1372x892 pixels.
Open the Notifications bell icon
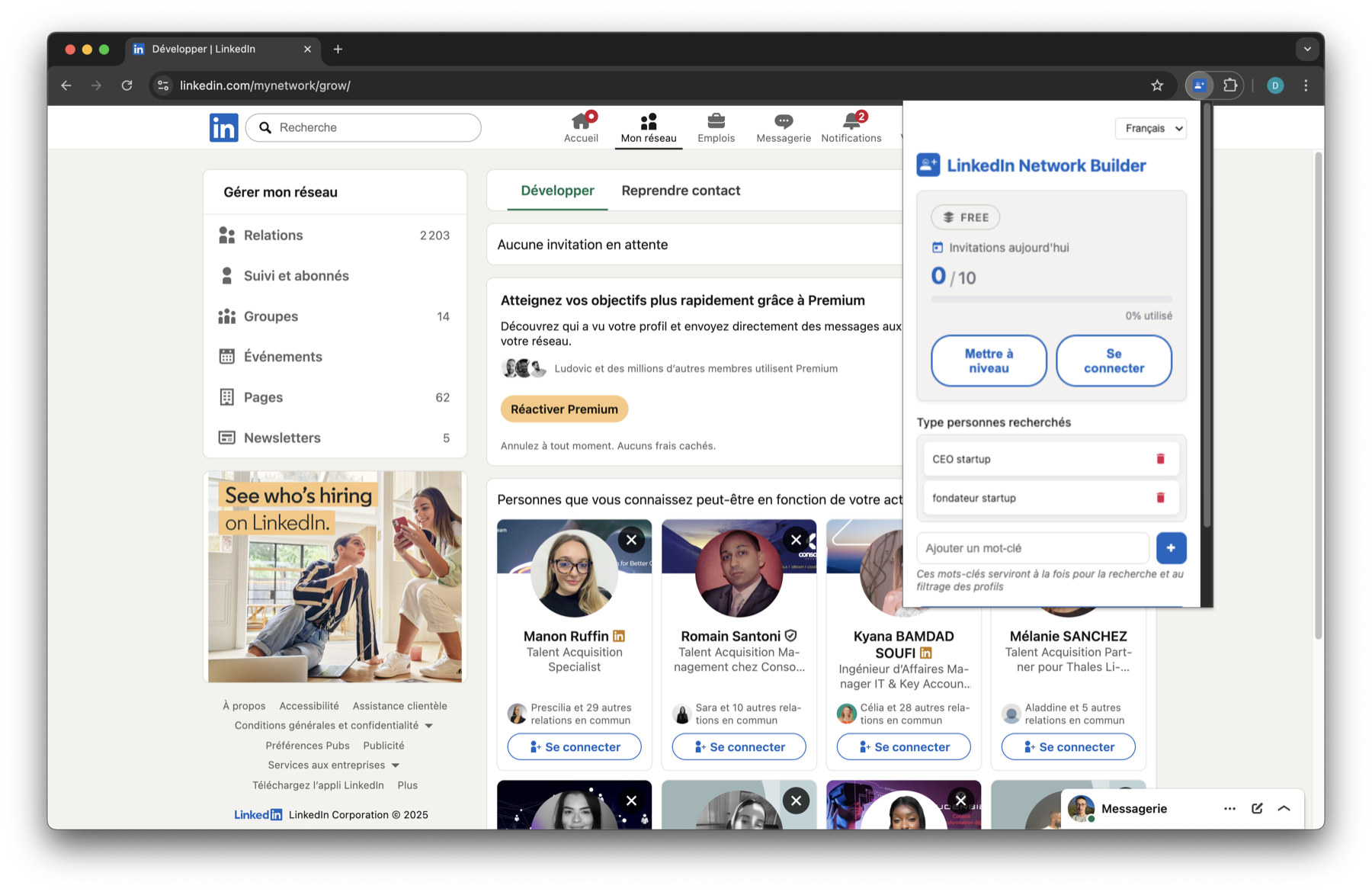coord(851,127)
